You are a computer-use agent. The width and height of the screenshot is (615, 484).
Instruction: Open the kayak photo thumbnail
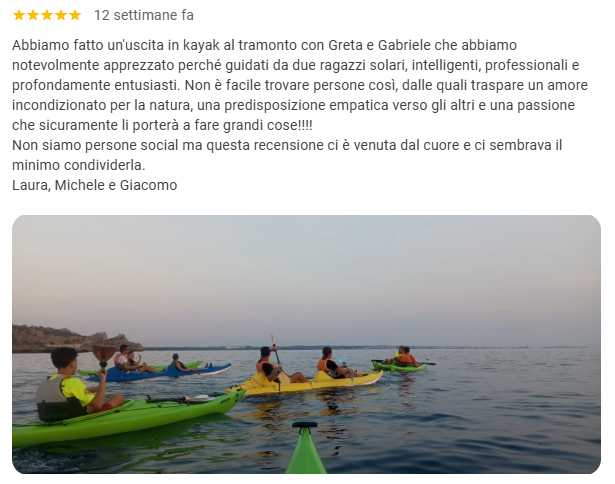[x=306, y=344]
